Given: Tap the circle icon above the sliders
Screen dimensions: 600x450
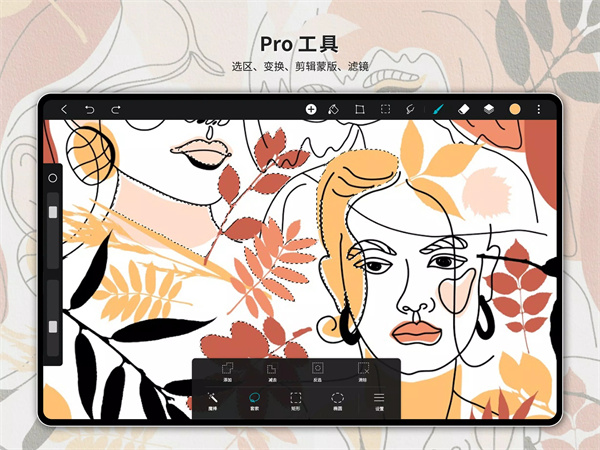Looking at the screenshot, I should (x=53, y=177).
